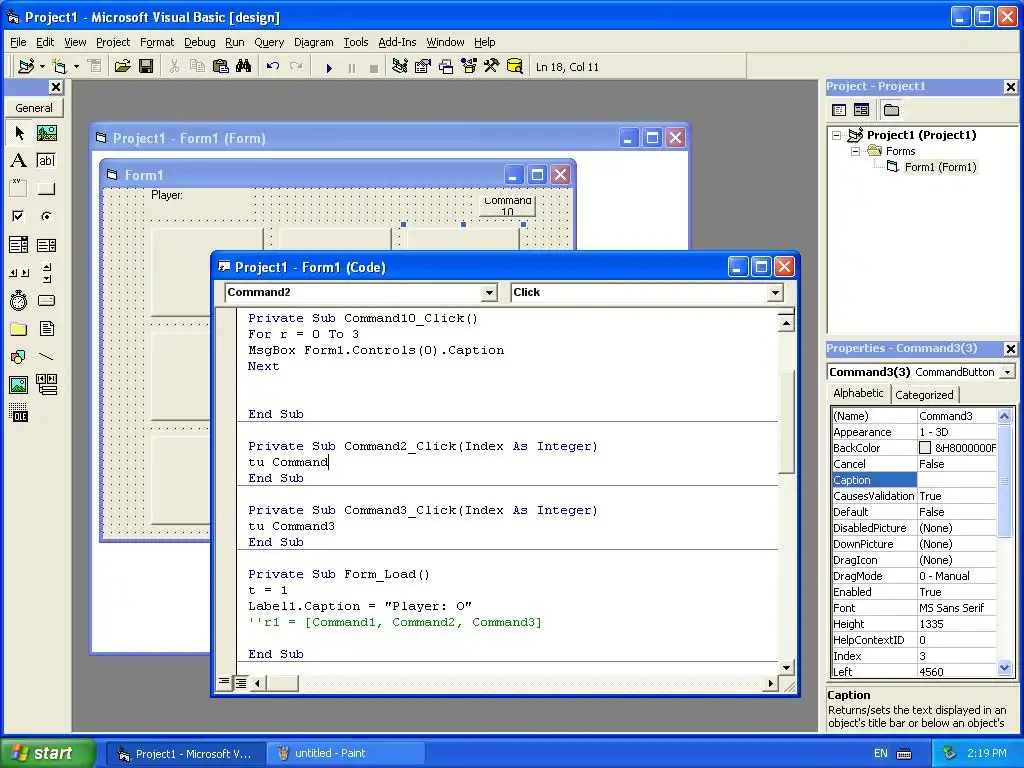
Task: Click the Find binoculars icon
Action: coord(244,67)
